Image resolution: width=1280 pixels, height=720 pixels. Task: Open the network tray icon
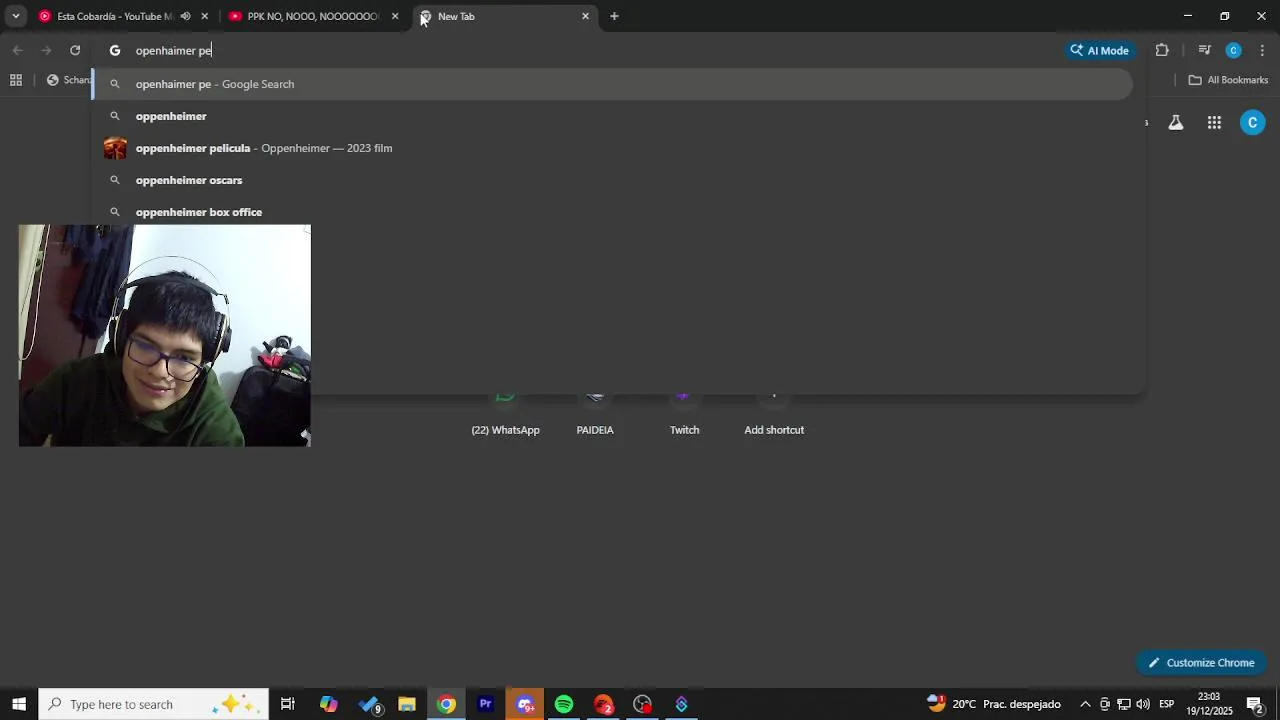pos(1124,704)
